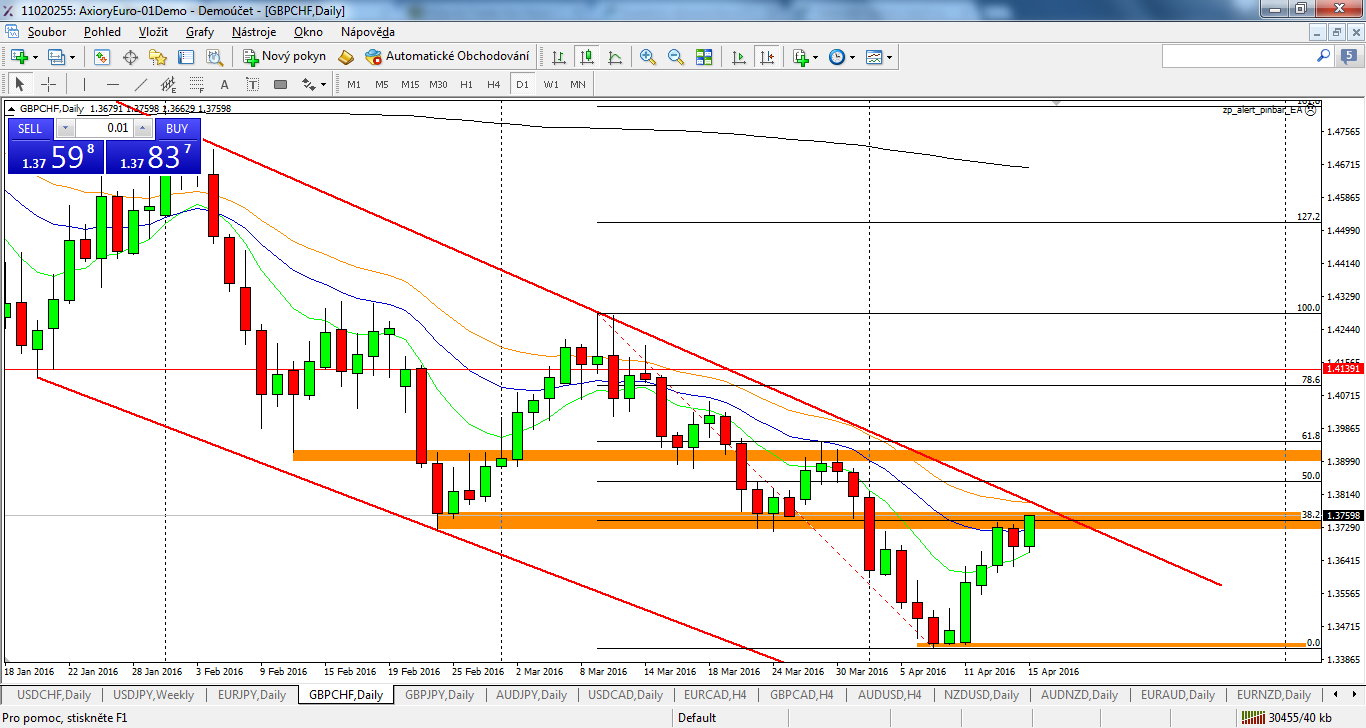Zoom in on the chart

pos(648,57)
